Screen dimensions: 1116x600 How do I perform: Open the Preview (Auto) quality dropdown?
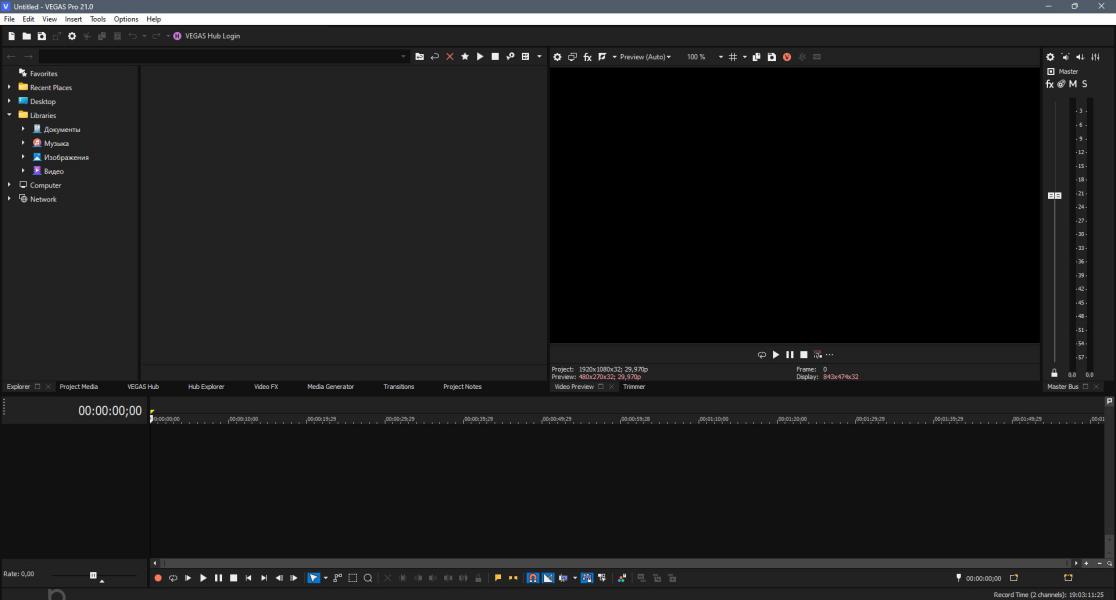(645, 57)
